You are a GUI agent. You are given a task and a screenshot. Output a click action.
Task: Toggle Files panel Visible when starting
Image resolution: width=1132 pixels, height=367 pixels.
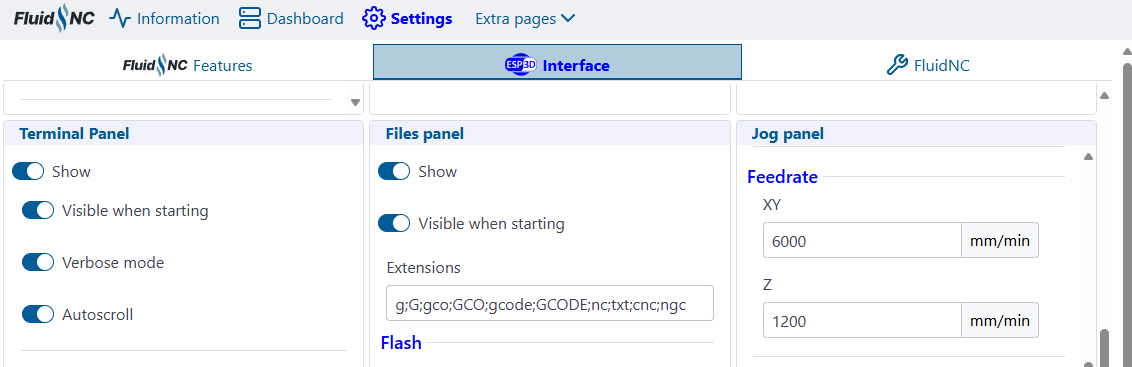point(394,223)
